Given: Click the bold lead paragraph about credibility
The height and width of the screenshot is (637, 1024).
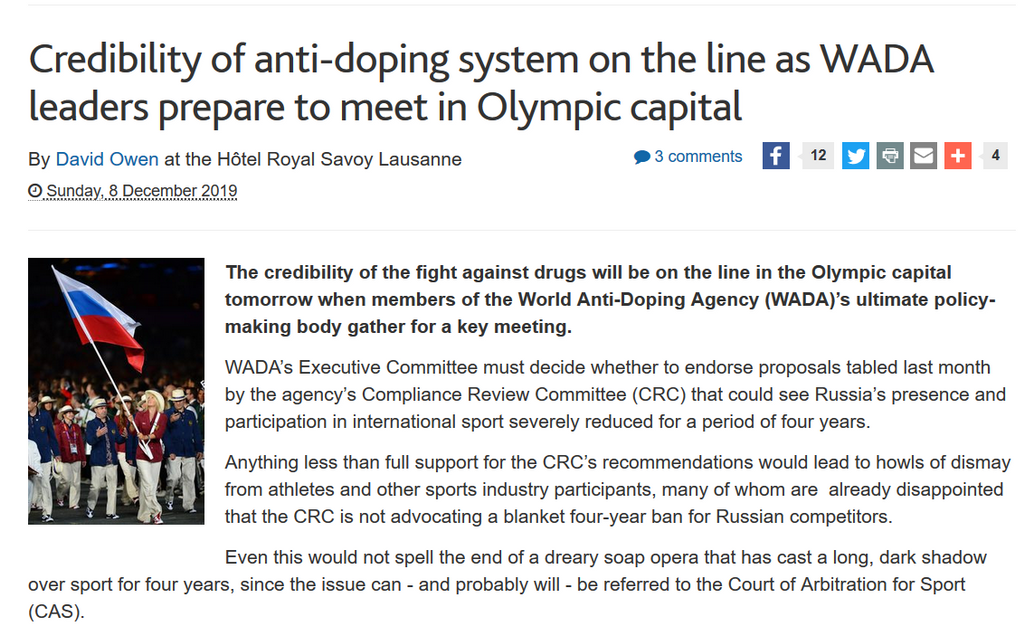Looking at the screenshot, I should tap(610, 299).
